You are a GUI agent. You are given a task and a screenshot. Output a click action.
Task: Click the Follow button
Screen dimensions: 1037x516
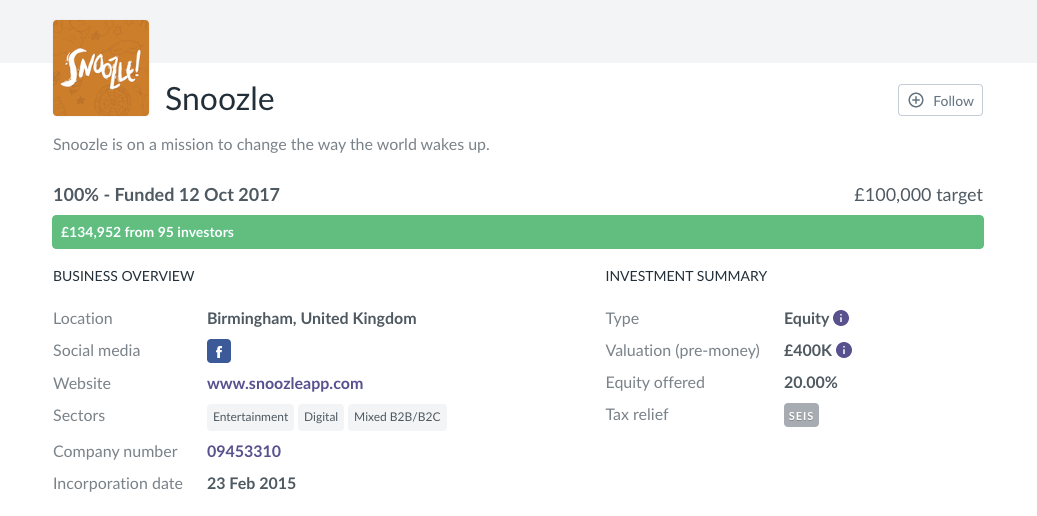coord(940,101)
